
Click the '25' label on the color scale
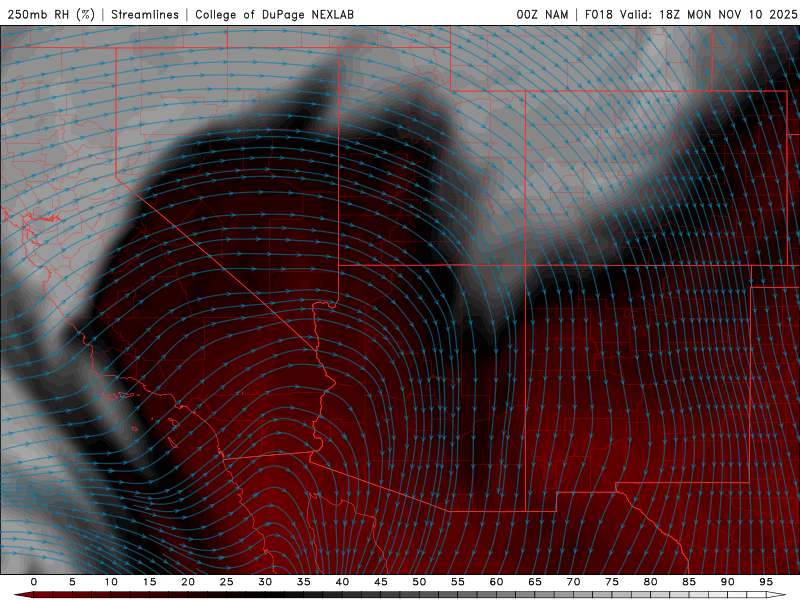[x=227, y=582]
